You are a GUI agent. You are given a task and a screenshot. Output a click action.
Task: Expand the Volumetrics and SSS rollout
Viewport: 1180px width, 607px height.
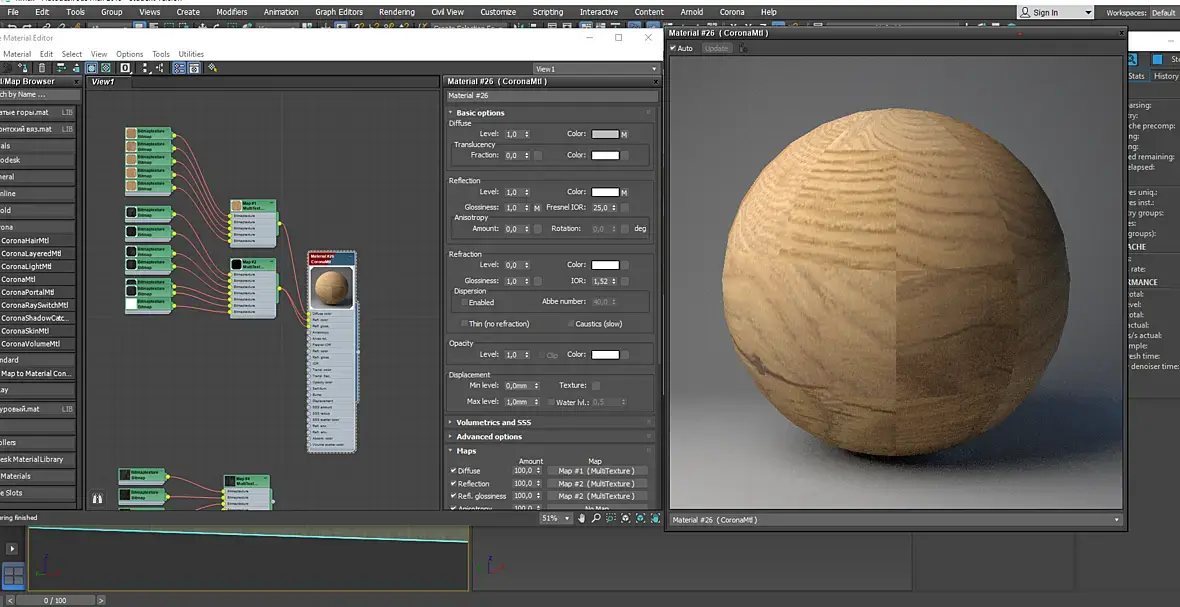pos(493,422)
